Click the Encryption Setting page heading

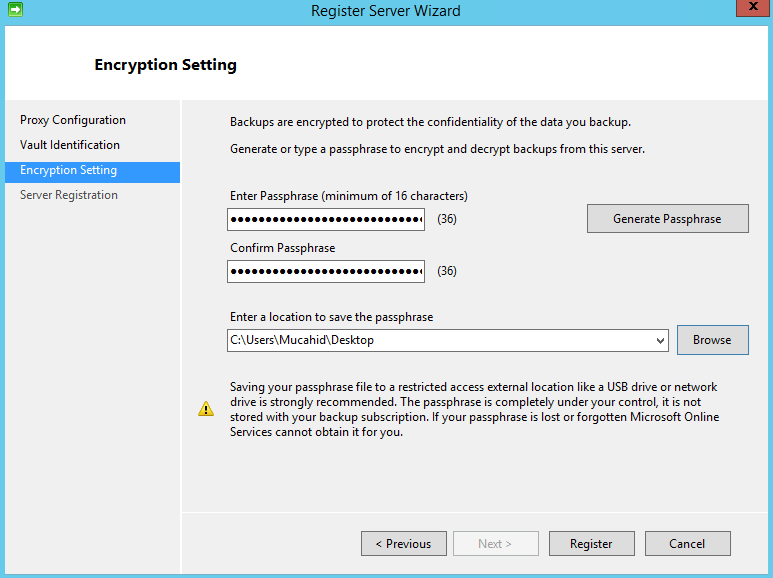point(166,65)
